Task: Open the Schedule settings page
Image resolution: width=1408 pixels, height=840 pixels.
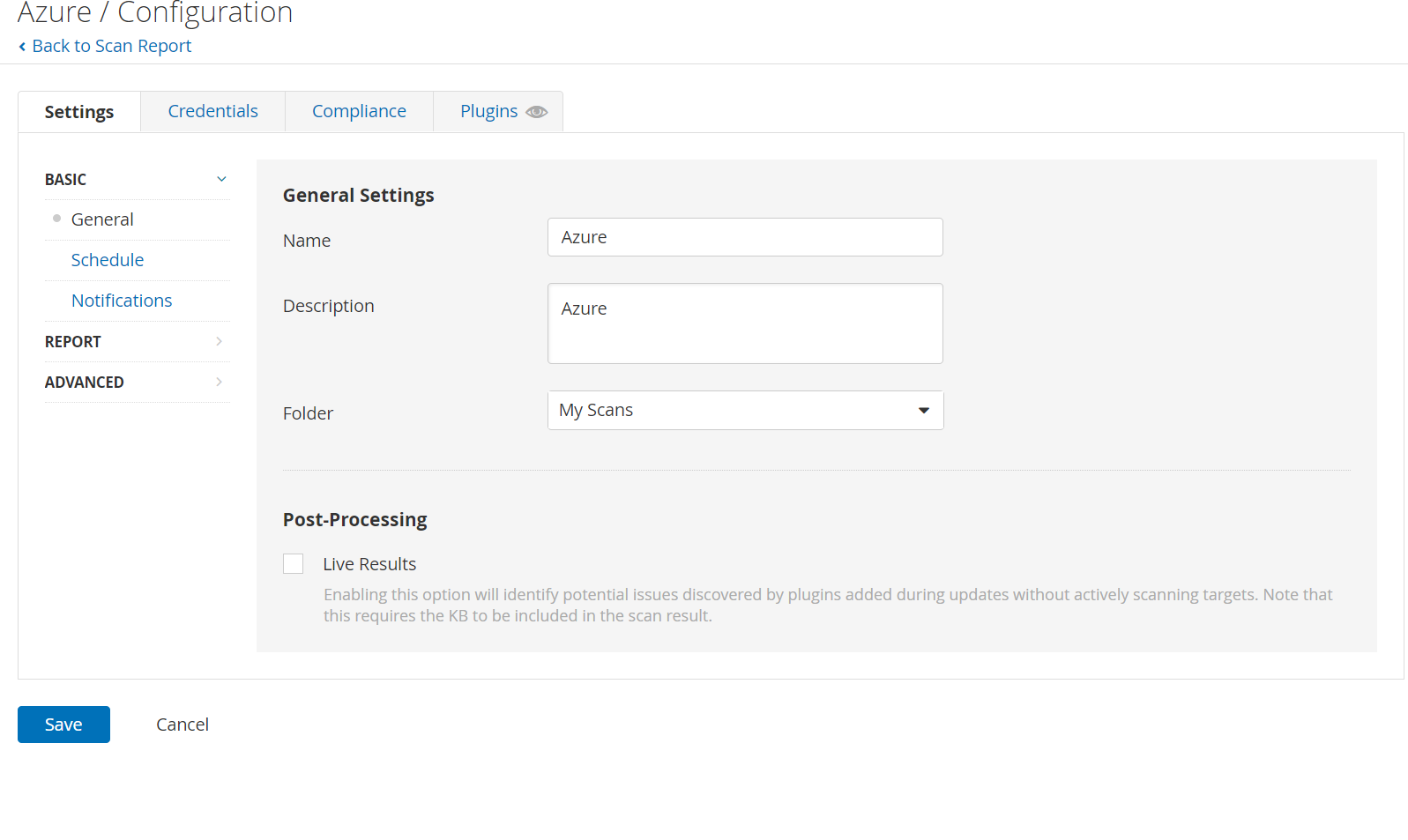Action: pyautogui.click(x=108, y=260)
